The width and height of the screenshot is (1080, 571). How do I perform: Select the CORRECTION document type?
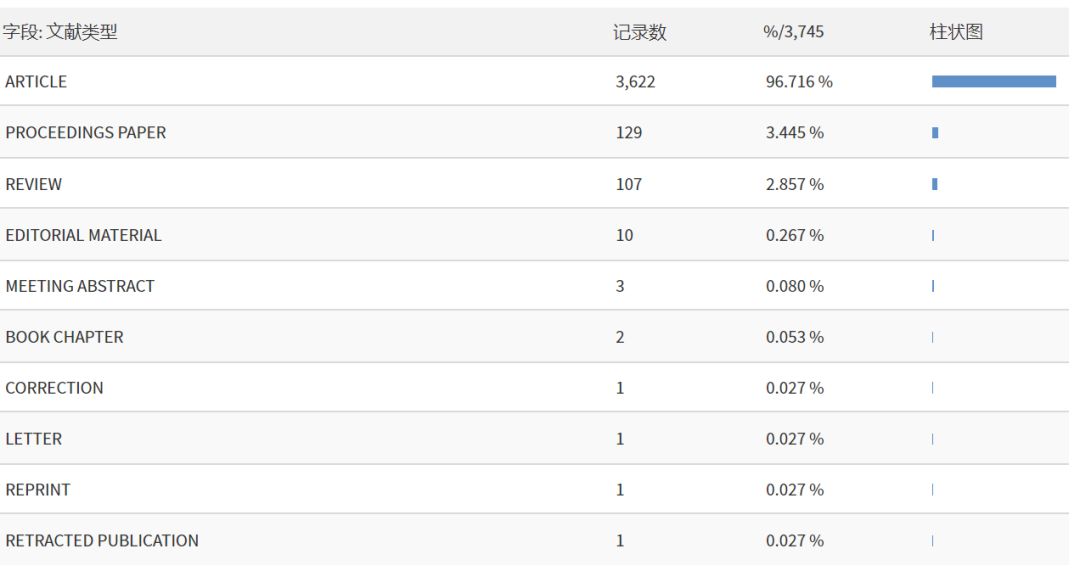55,389
